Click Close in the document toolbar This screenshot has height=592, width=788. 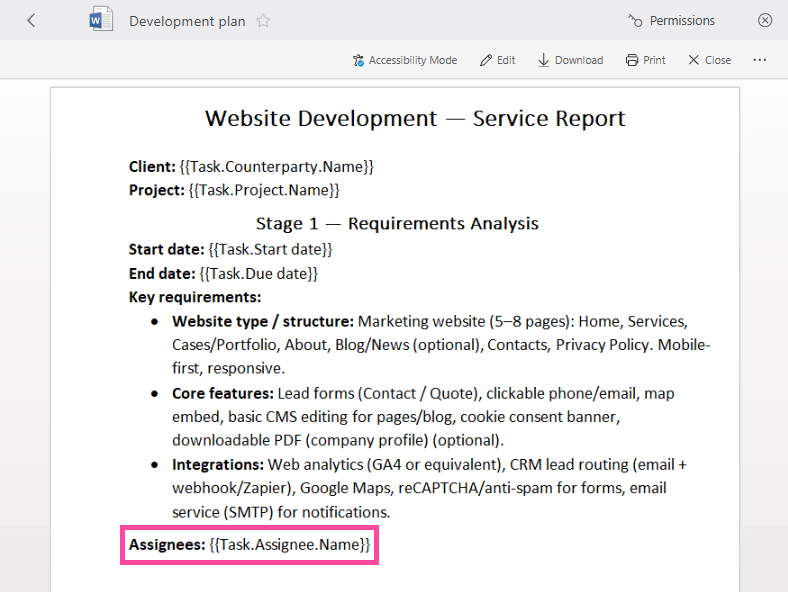(709, 60)
